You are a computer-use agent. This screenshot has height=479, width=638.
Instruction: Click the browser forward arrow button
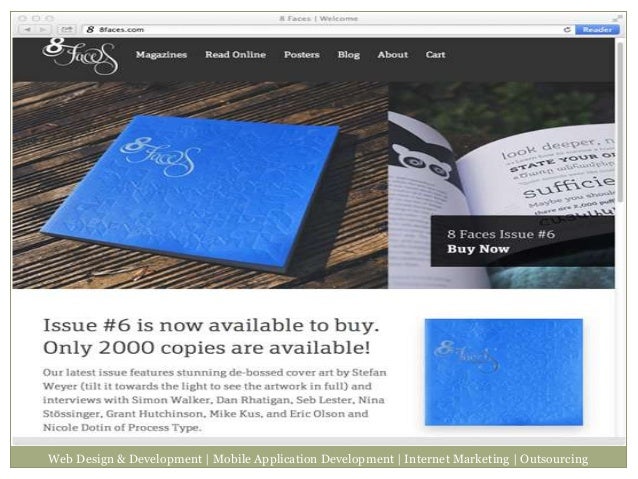click(x=43, y=30)
